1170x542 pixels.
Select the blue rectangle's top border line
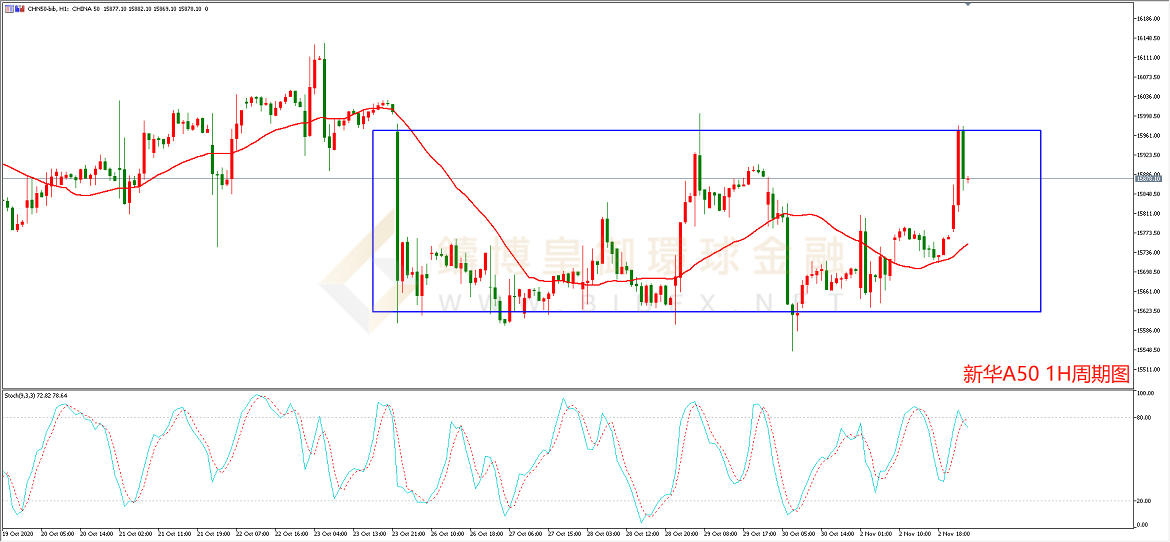click(700, 131)
